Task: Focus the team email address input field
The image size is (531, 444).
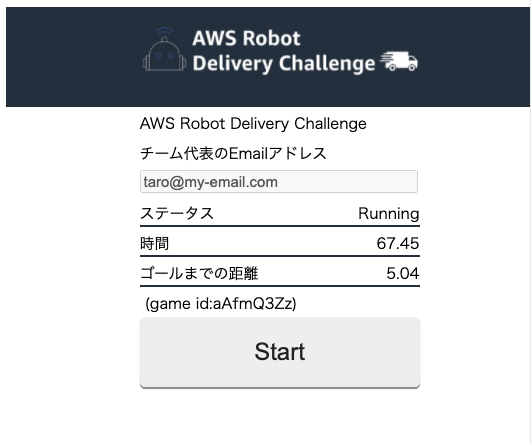Action: [279, 182]
